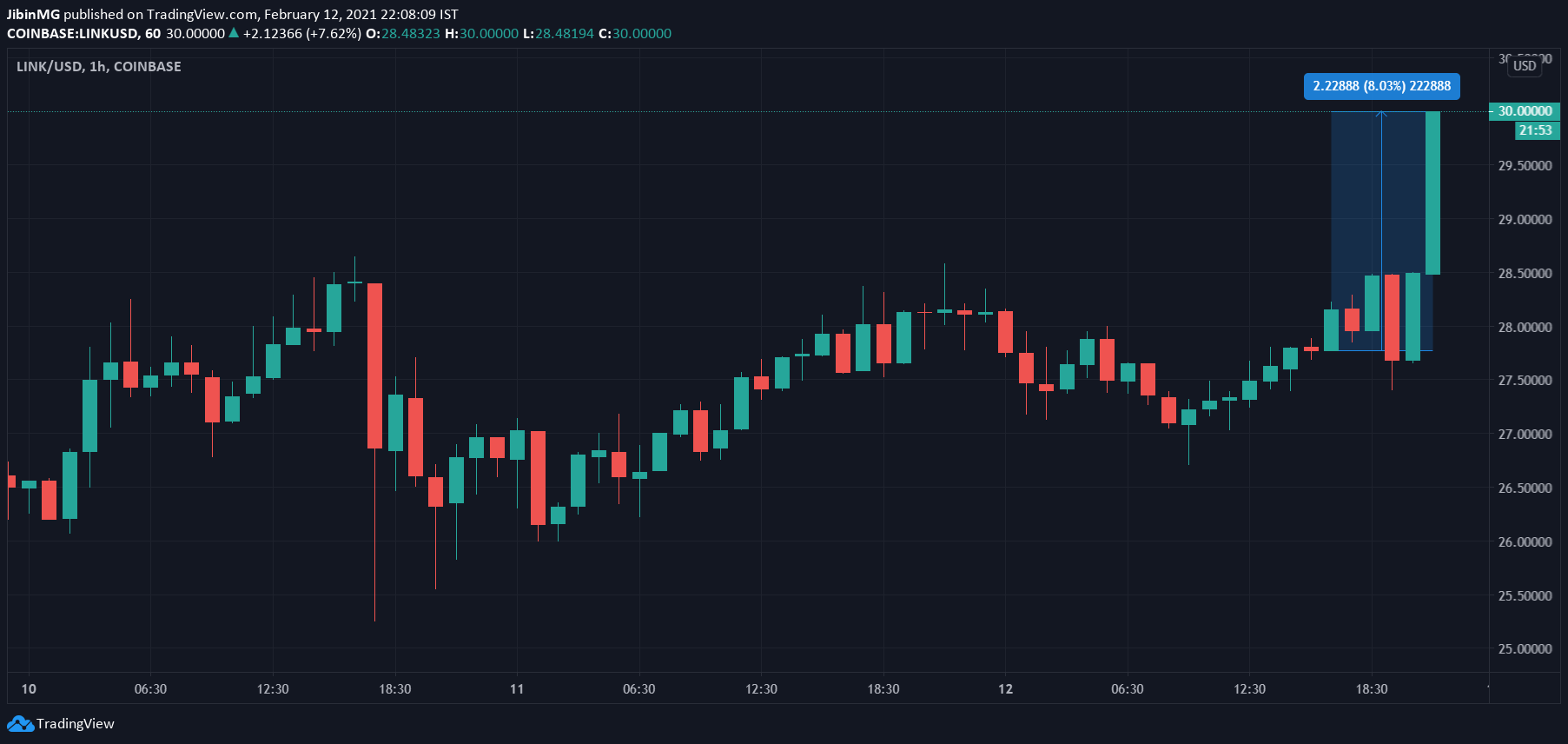Image resolution: width=1568 pixels, height=744 pixels.
Task: Click the L:28.48194 low value
Action: (559, 33)
